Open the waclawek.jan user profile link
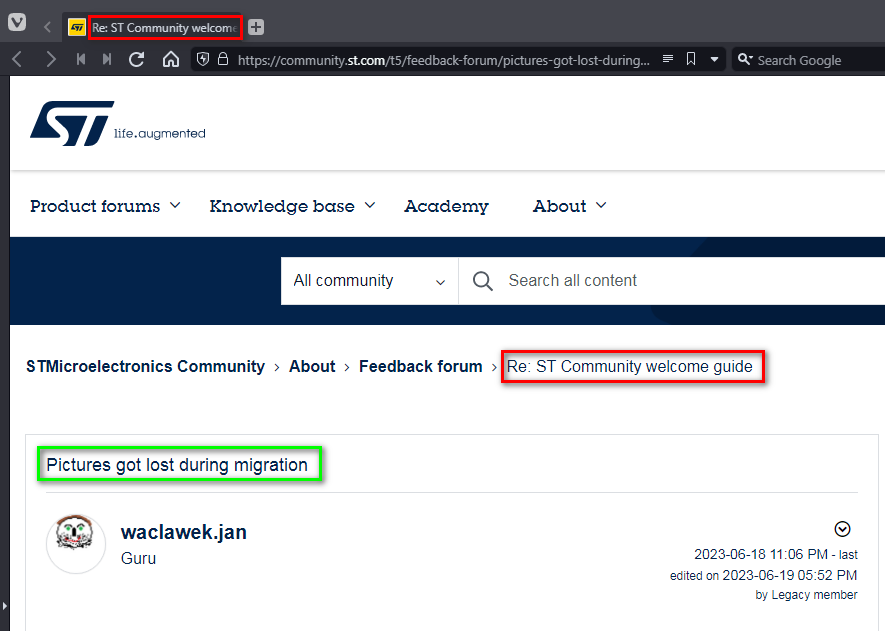The height and width of the screenshot is (631, 885). click(x=183, y=532)
